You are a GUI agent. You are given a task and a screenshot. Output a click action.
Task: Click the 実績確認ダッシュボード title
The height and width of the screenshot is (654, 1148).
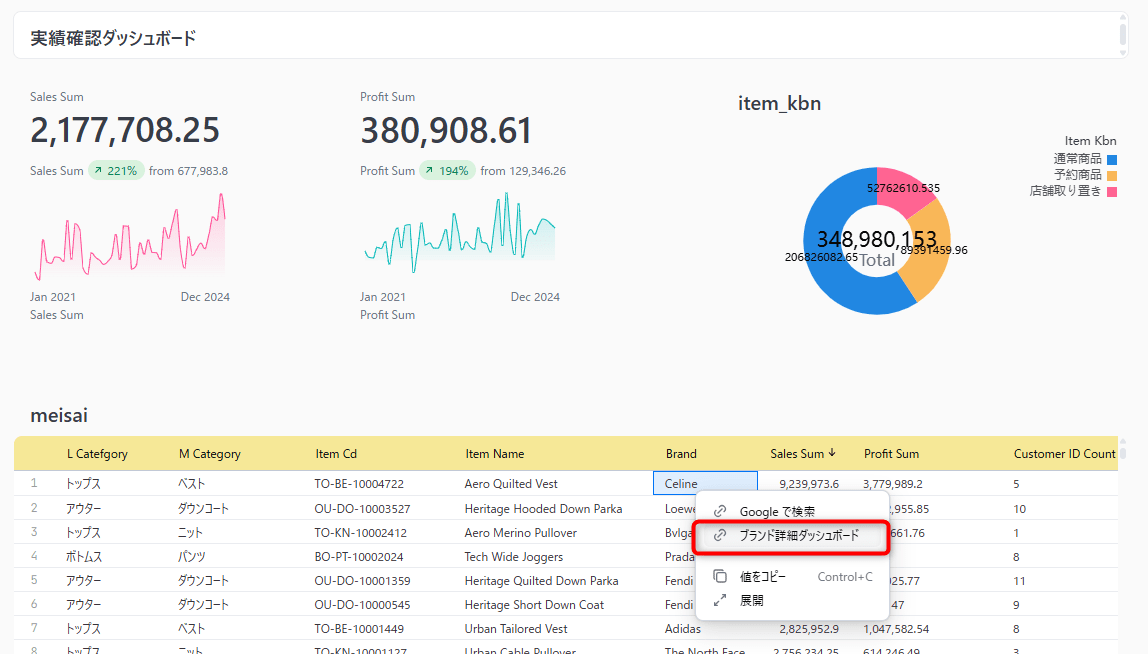113,38
